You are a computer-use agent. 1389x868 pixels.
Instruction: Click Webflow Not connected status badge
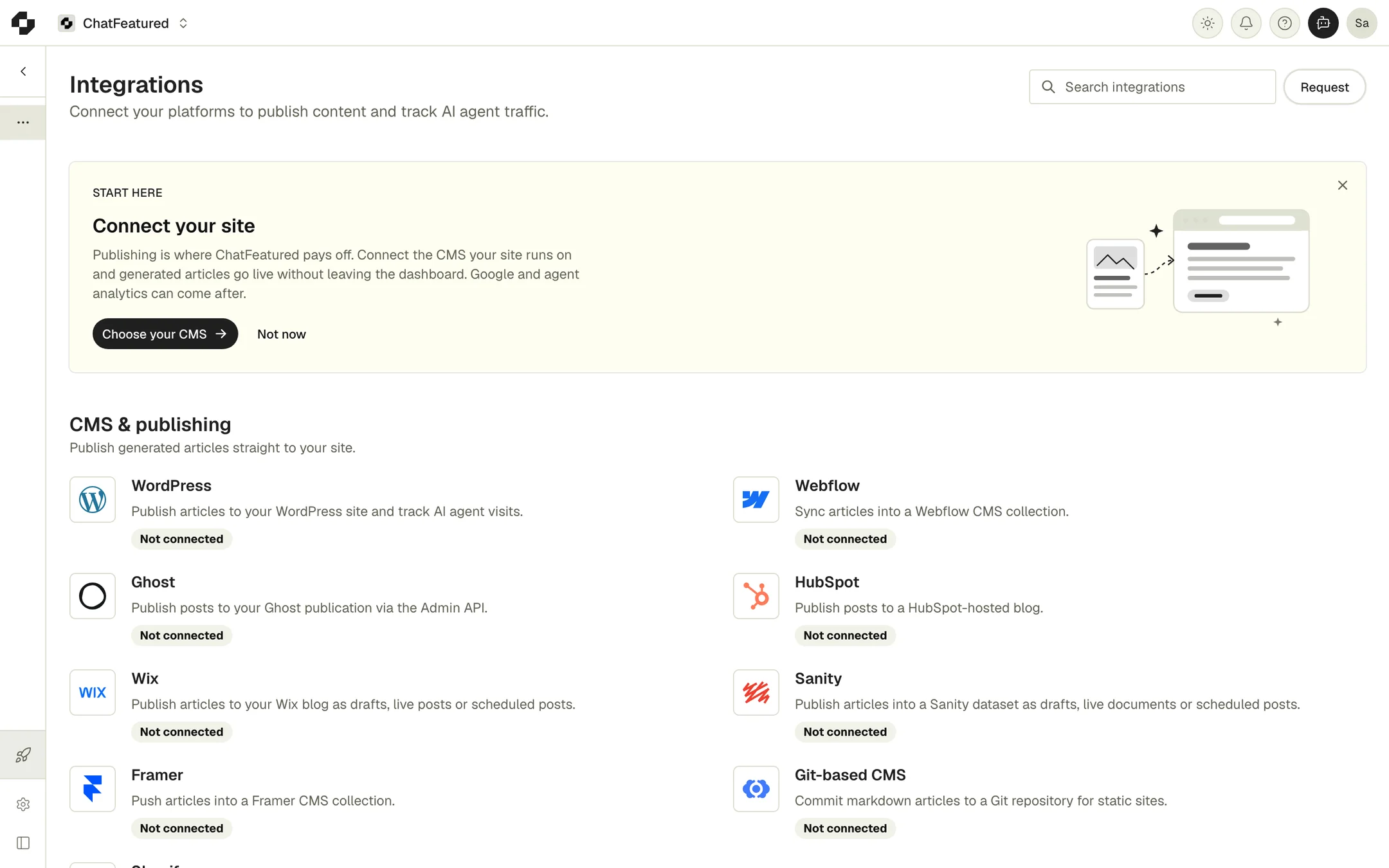[x=845, y=539]
